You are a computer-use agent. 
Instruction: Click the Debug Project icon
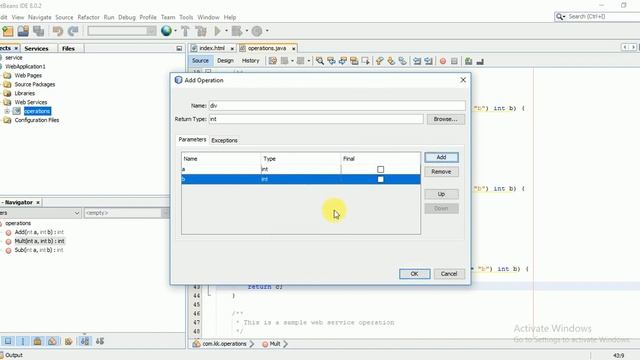[x=237, y=31]
